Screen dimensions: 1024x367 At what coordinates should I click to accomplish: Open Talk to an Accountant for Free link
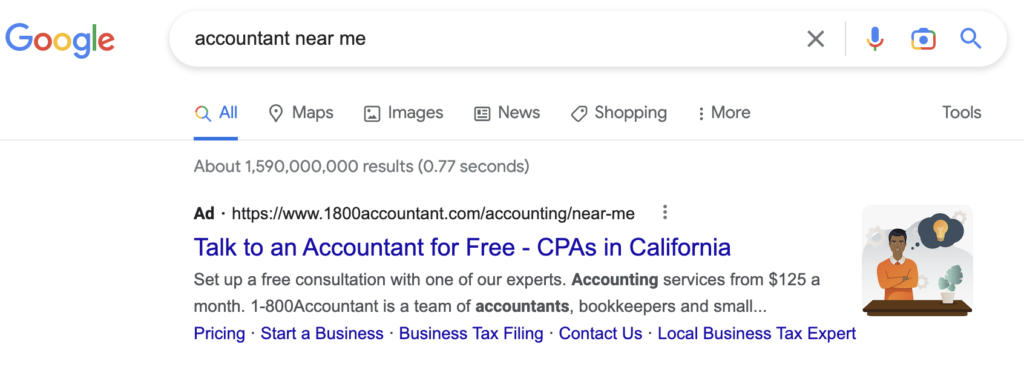[x=462, y=247]
